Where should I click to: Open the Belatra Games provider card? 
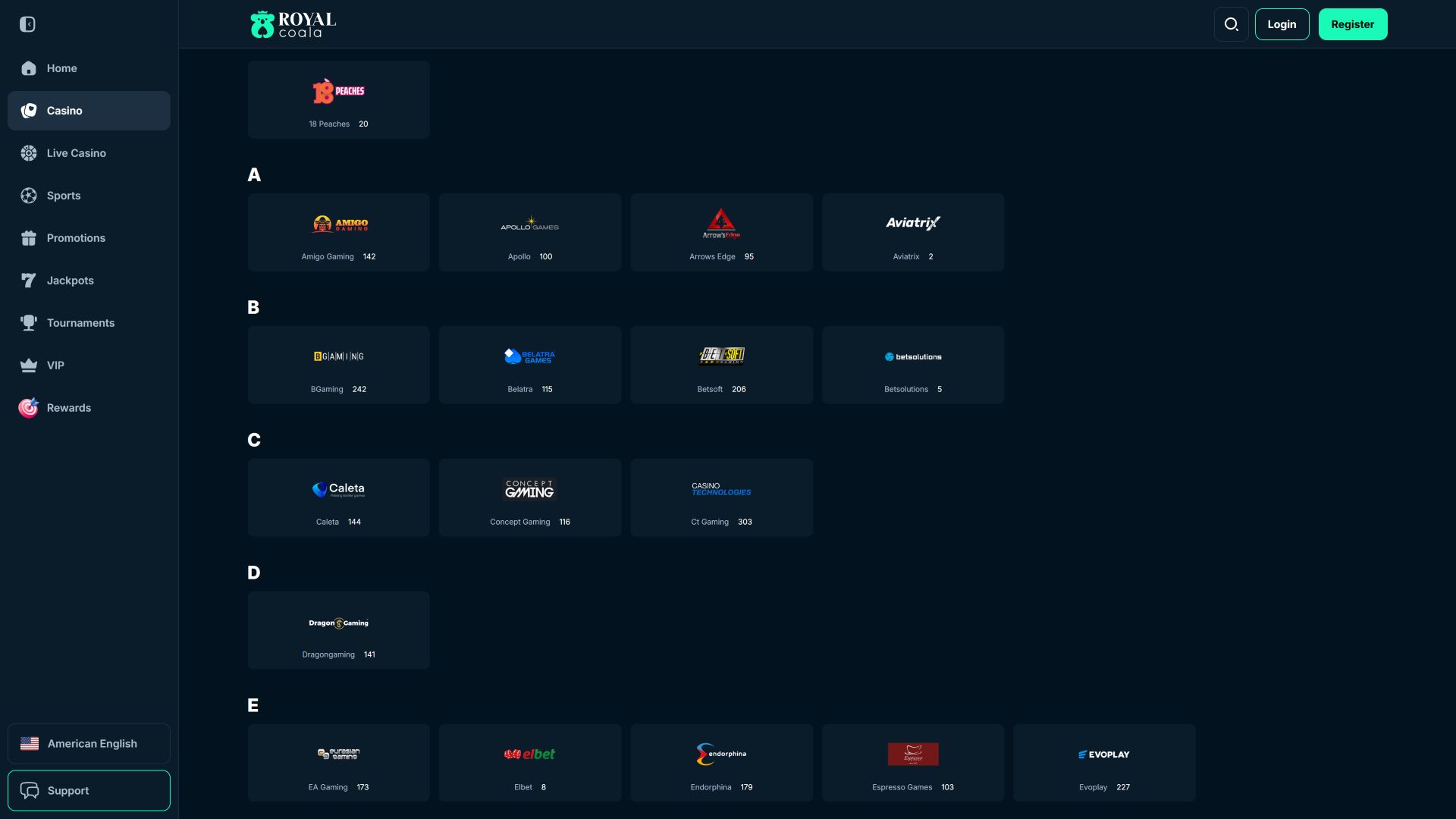530,365
